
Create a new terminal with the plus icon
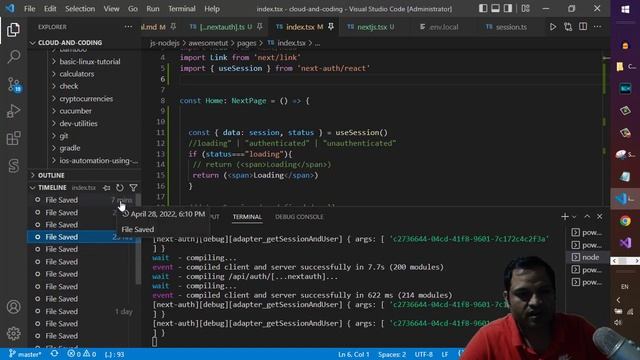[565, 217]
